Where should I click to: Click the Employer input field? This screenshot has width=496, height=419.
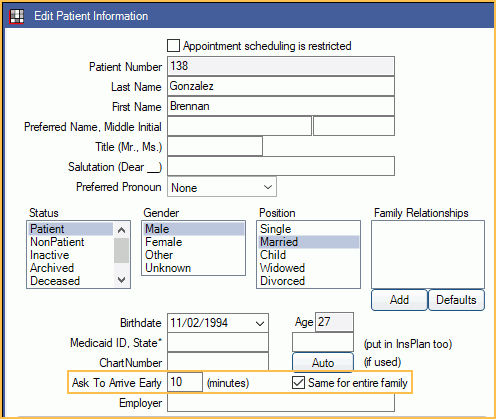tap(281, 403)
